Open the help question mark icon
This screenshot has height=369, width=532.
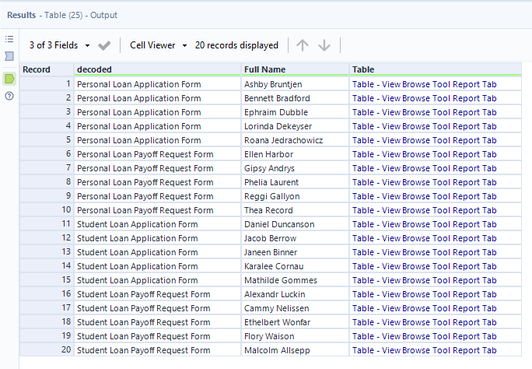coord(9,96)
